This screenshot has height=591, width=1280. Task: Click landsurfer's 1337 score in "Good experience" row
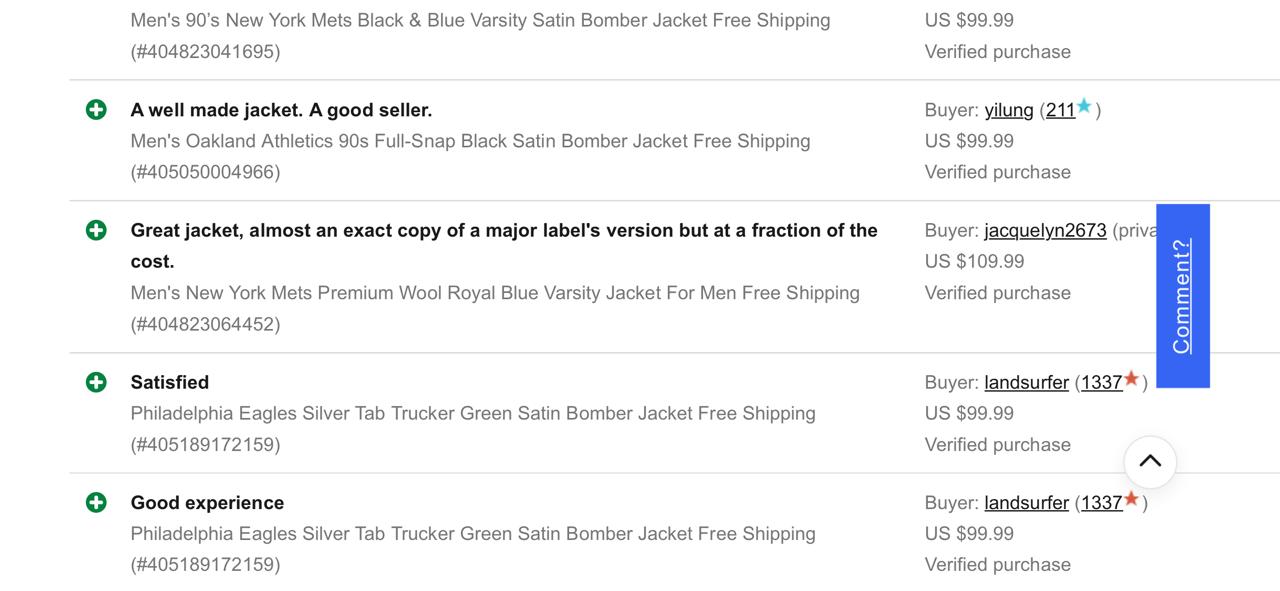1101,502
